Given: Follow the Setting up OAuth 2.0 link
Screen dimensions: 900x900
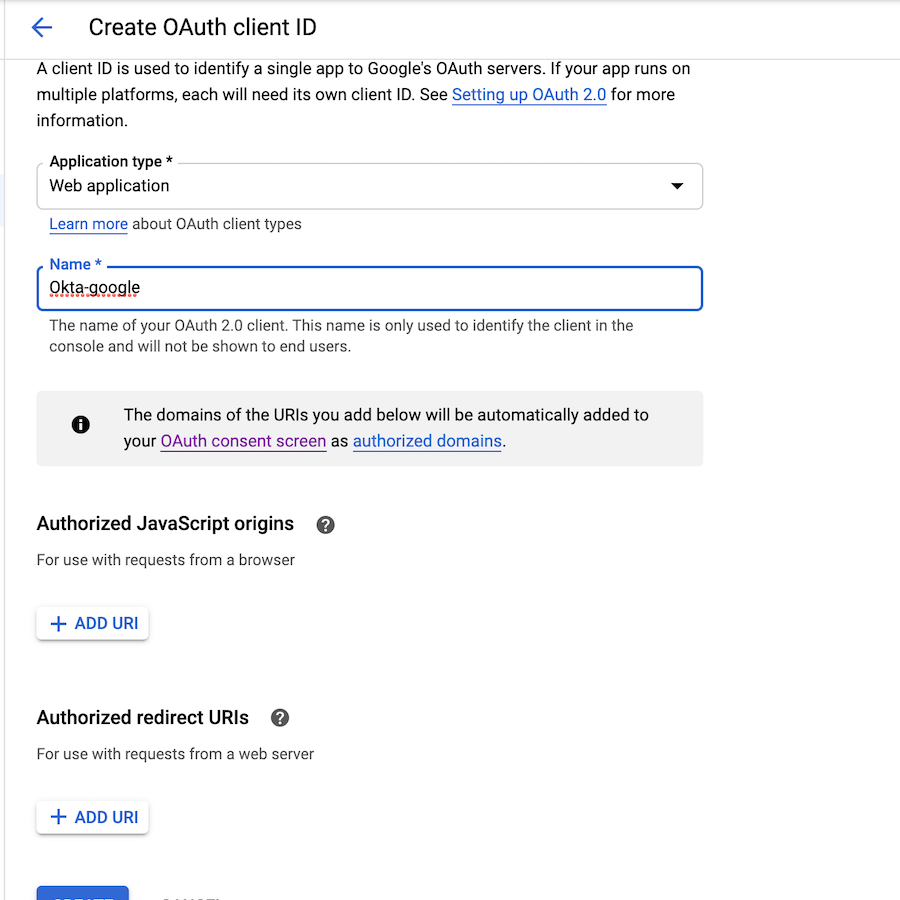Looking at the screenshot, I should 529,94.
